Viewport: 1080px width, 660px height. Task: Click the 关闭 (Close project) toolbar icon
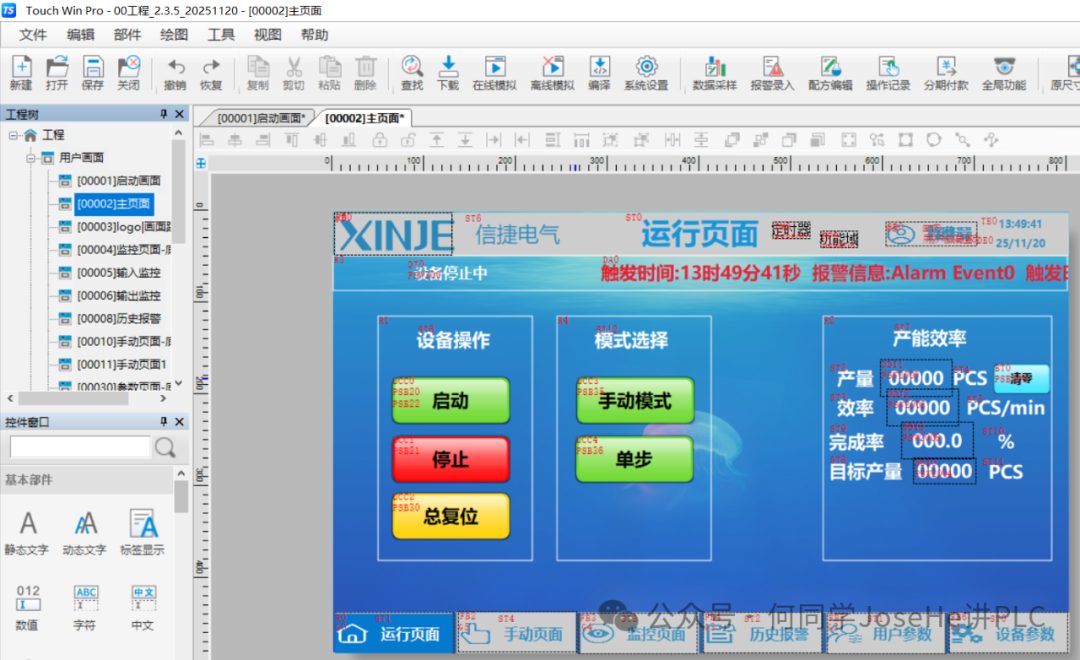click(x=128, y=73)
